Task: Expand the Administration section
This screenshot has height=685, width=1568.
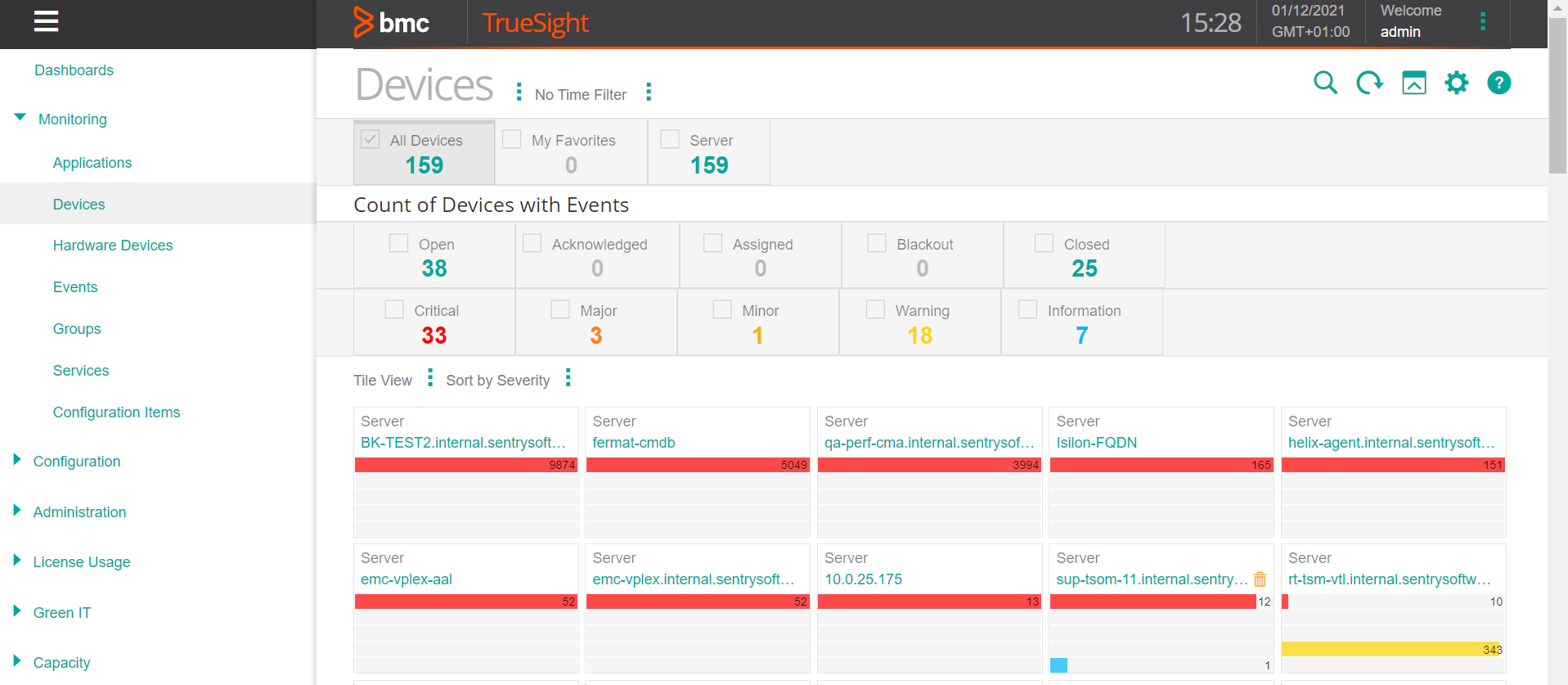Action: tap(17, 511)
